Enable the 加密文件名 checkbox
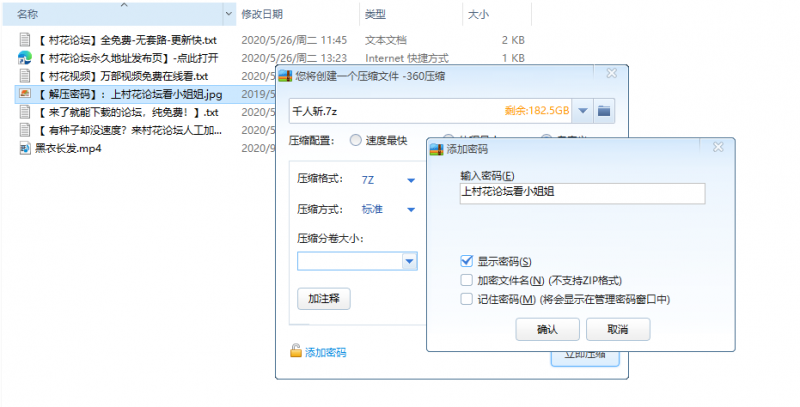This screenshot has width=800, height=407. (467, 281)
